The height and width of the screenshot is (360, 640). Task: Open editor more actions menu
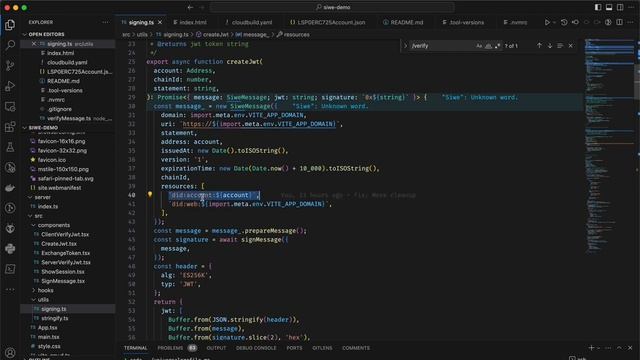tap(631, 22)
